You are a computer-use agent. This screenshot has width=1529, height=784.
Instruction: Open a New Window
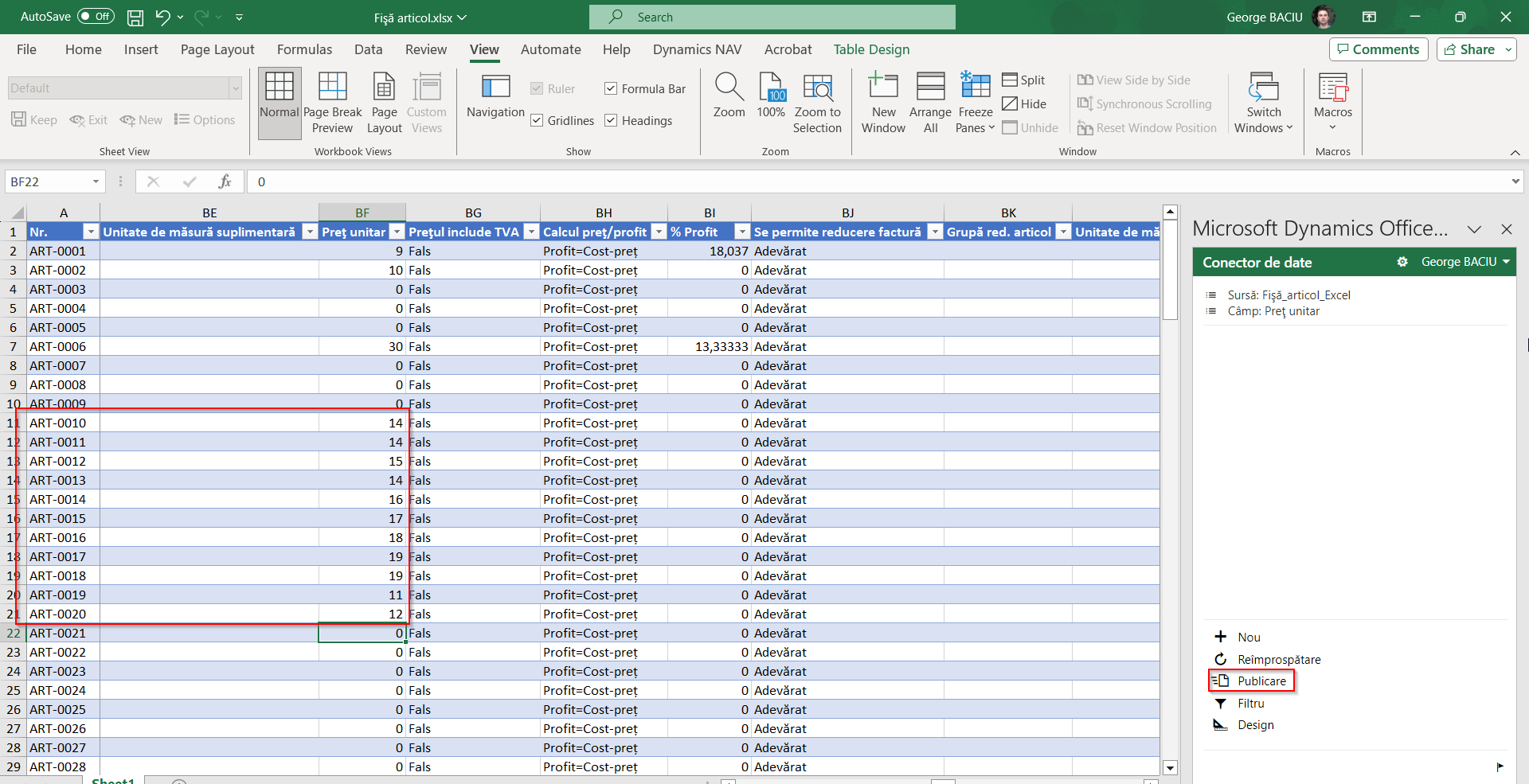[883, 103]
